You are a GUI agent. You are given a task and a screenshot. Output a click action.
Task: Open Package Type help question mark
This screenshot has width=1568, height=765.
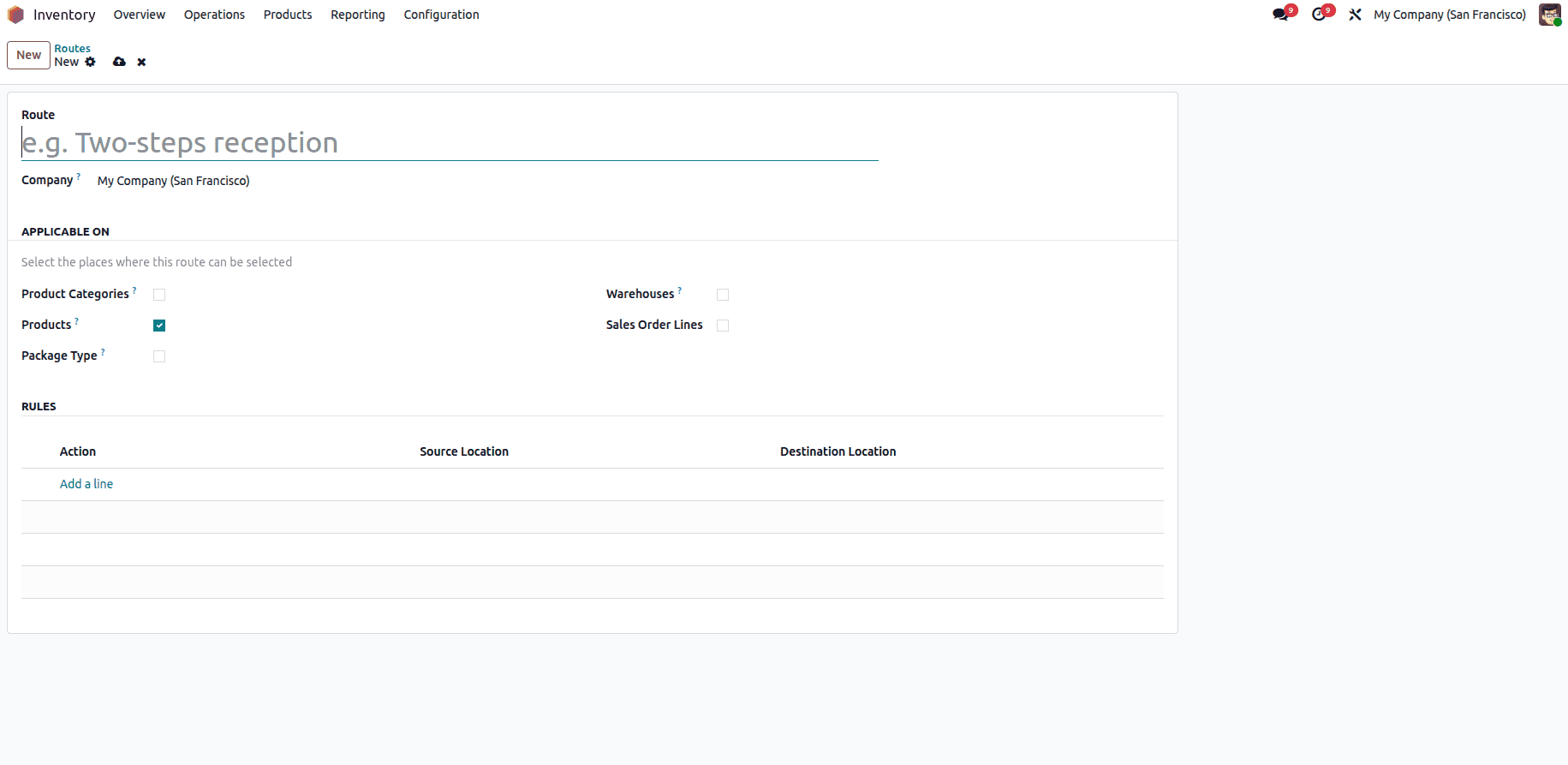103,351
